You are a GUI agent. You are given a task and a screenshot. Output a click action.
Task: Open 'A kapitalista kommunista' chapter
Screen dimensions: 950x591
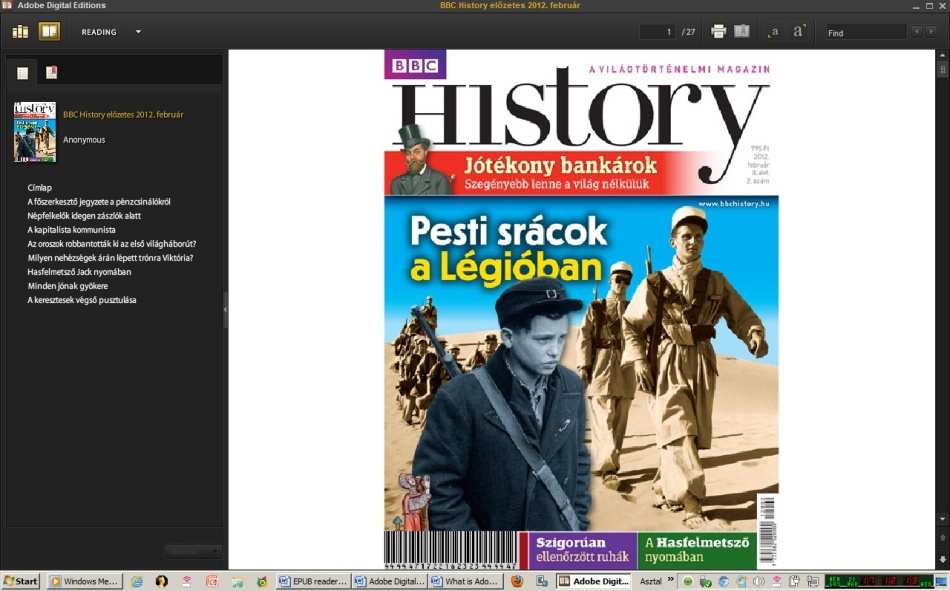71,230
